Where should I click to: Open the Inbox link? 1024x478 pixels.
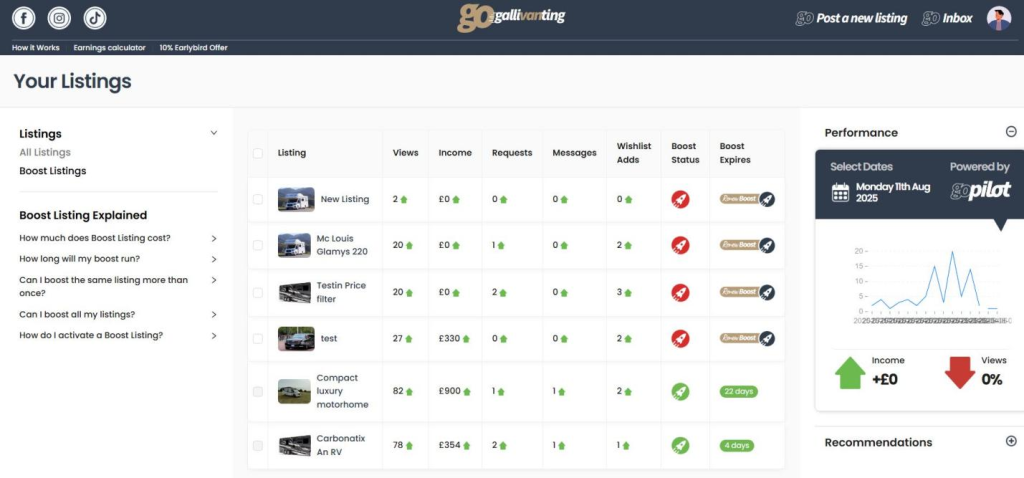(947, 18)
